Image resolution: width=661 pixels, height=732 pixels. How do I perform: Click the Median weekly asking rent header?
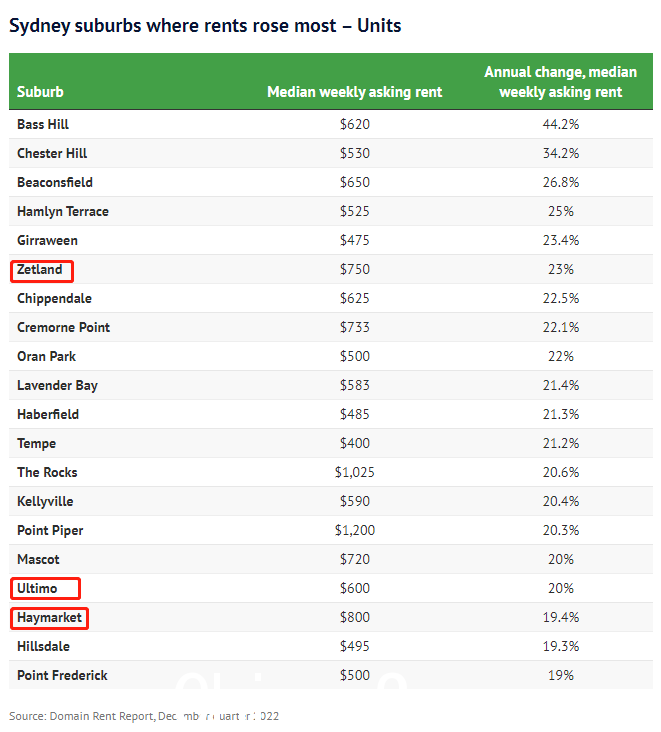pyautogui.click(x=354, y=92)
